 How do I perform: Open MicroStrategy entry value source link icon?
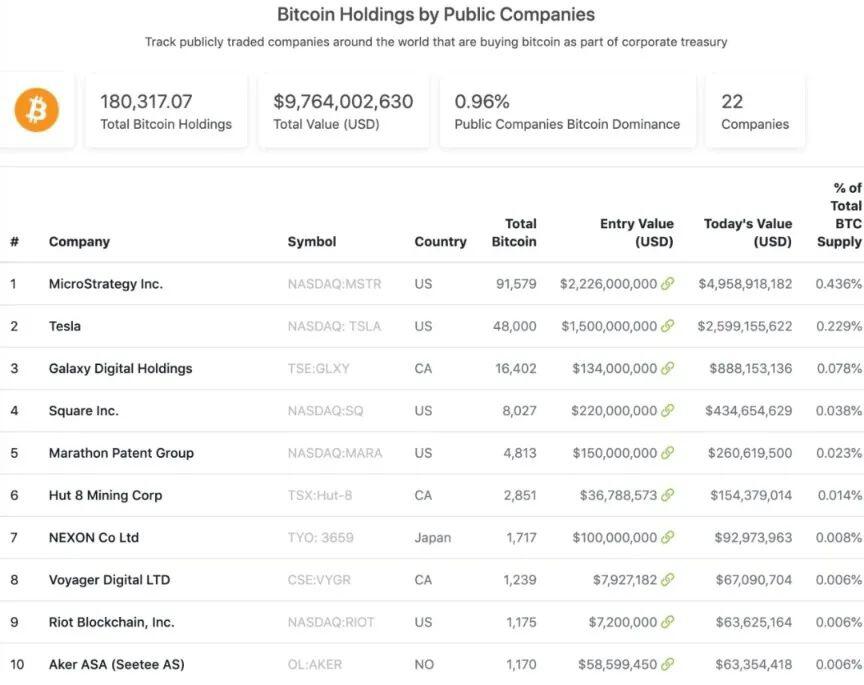coord(667,284)
